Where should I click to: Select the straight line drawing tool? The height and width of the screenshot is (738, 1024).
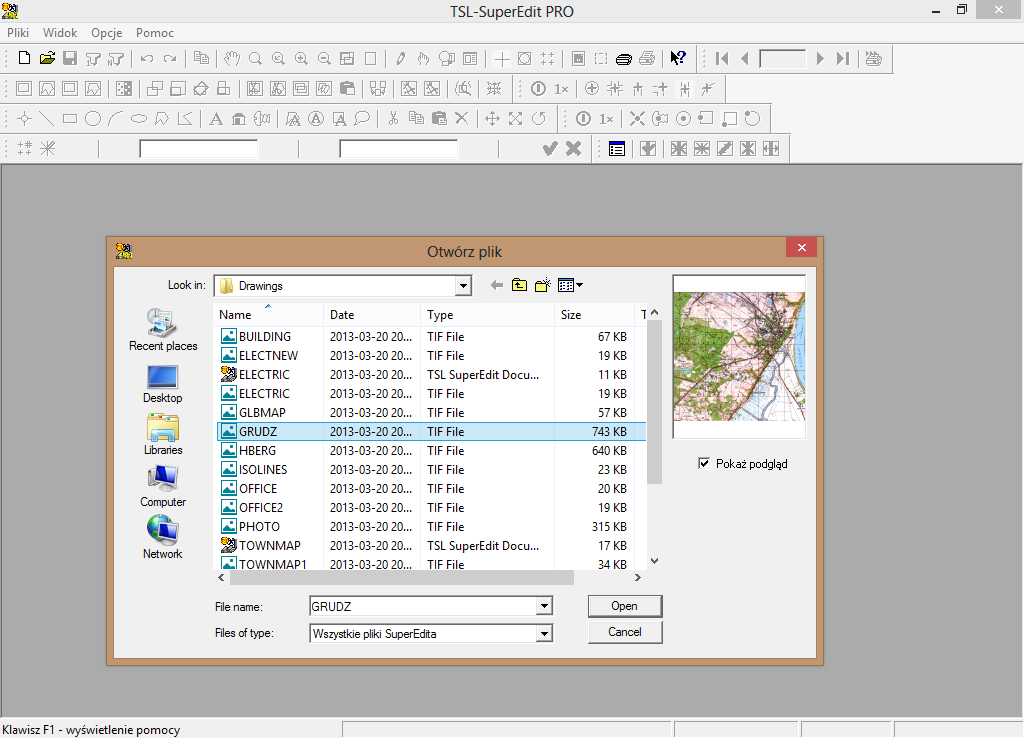pyautogui.click(x=47, y=118)
